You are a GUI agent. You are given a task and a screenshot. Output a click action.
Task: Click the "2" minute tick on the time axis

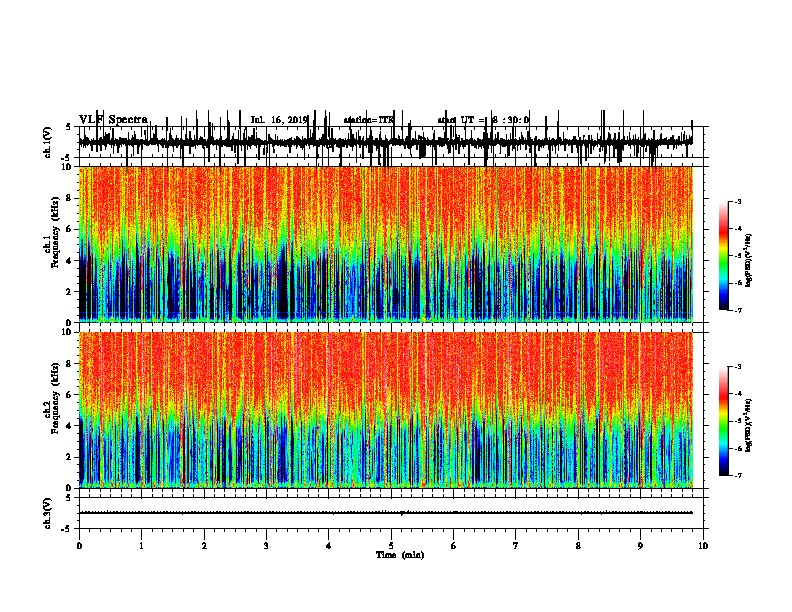pos(204,546)
